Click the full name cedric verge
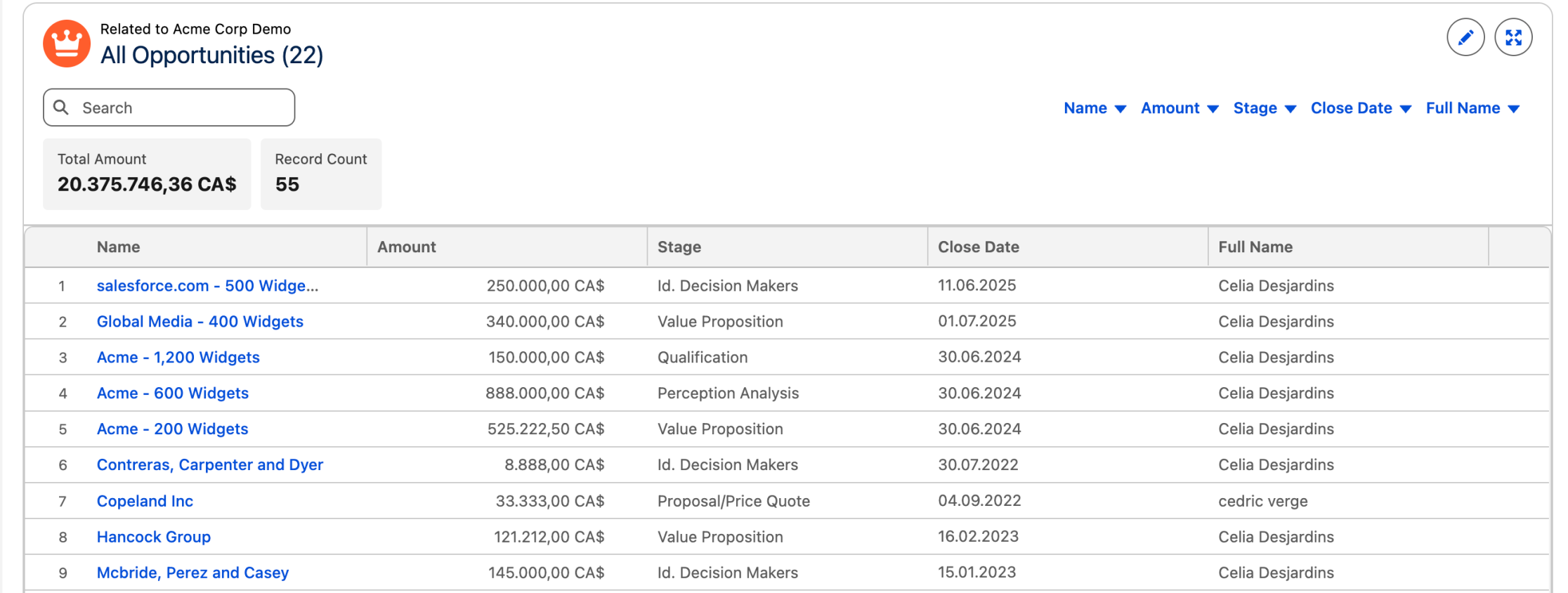The height and width of the screenshot is (593, 1568). click(x=1263, y=501)
